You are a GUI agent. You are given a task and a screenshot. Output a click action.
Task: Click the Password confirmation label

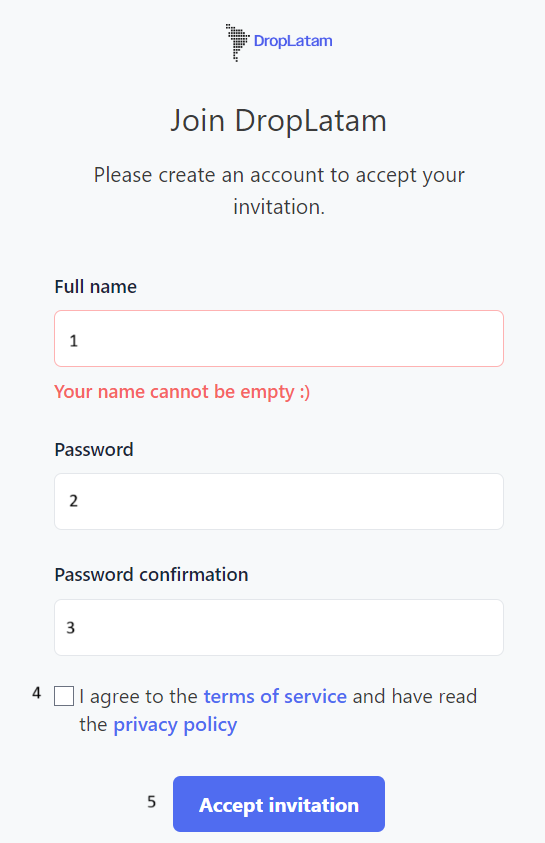152,575
